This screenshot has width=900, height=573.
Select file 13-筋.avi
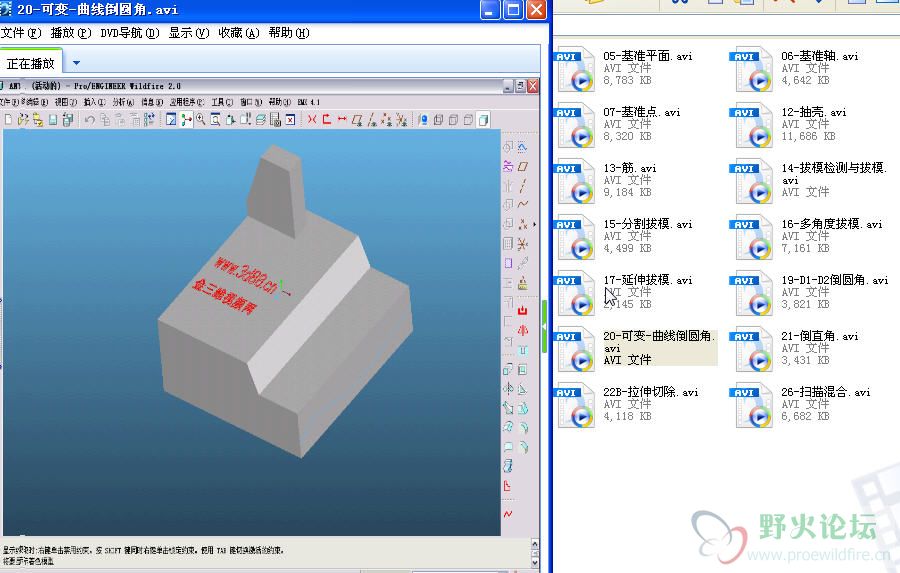click(630, 168)
